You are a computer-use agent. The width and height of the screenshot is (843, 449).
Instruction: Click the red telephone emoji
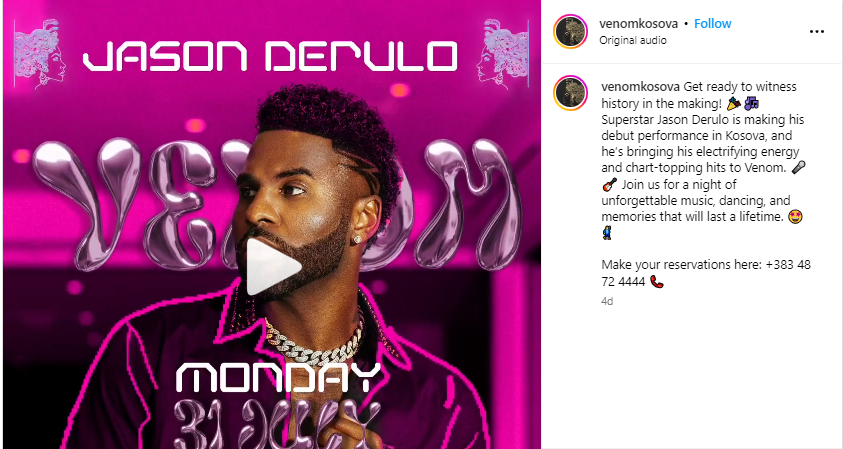click(x=656, y=282)
